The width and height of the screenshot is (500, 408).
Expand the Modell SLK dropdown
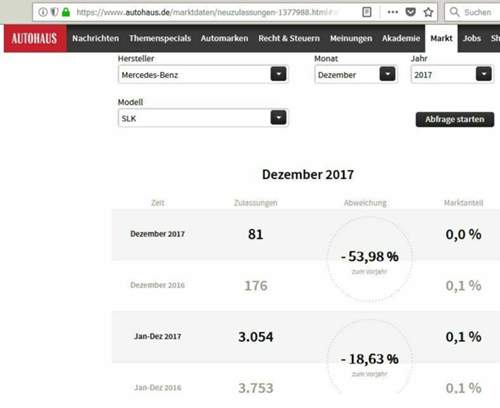pos(203,118)
